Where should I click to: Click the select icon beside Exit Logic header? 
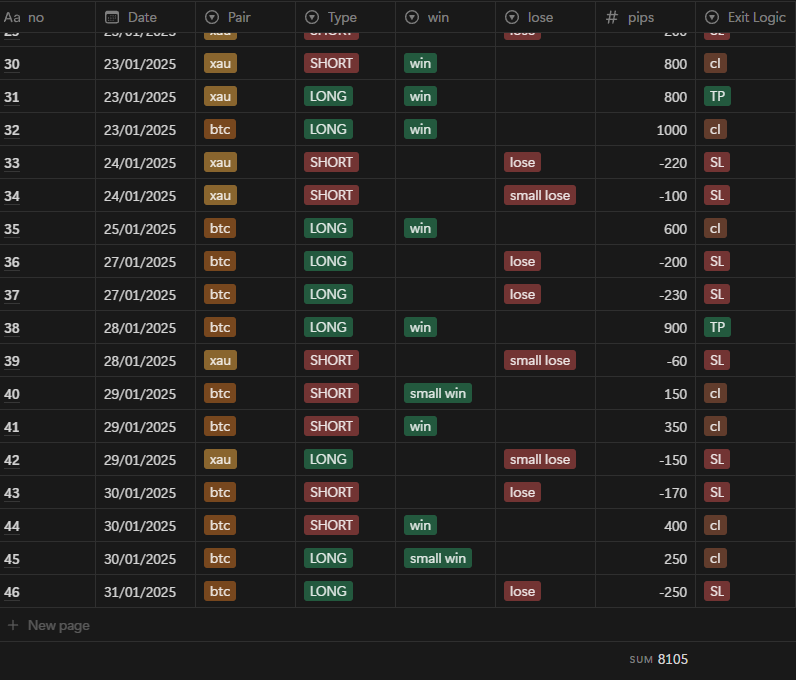(711, 17)
